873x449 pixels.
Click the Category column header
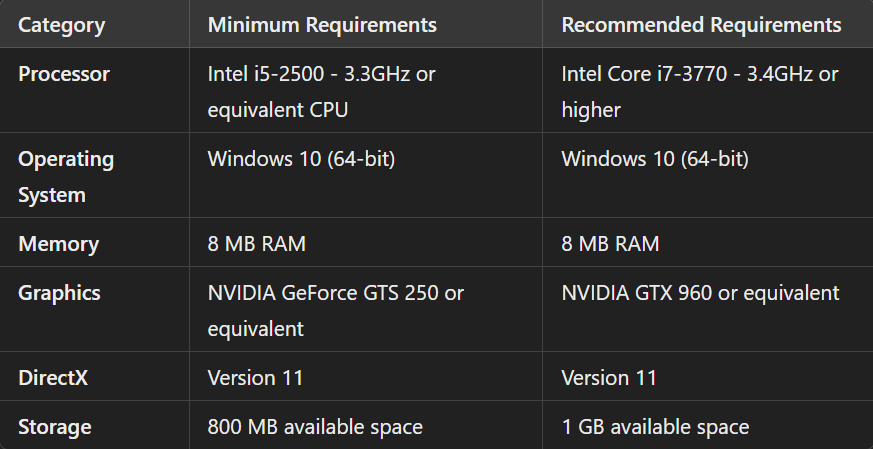coord(61,25)
